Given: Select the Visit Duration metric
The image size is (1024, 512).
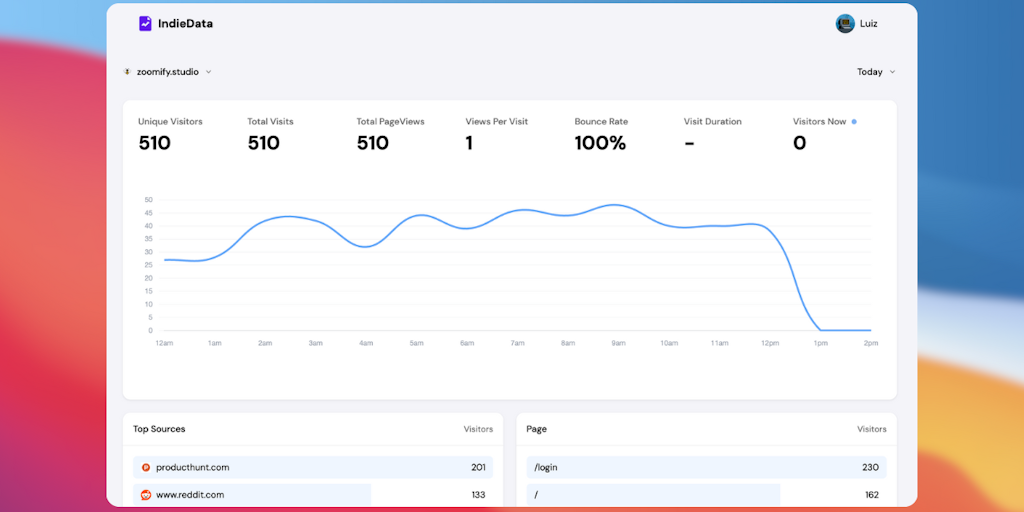Looking at the screenshot, I should 712,135.
